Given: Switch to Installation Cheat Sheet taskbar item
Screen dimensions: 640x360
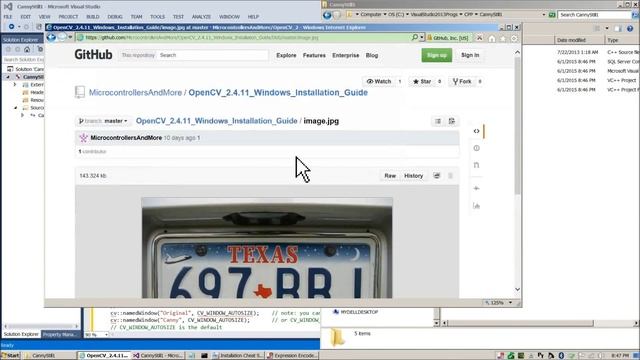Looking at the screenshot, I should pos(238,356).
